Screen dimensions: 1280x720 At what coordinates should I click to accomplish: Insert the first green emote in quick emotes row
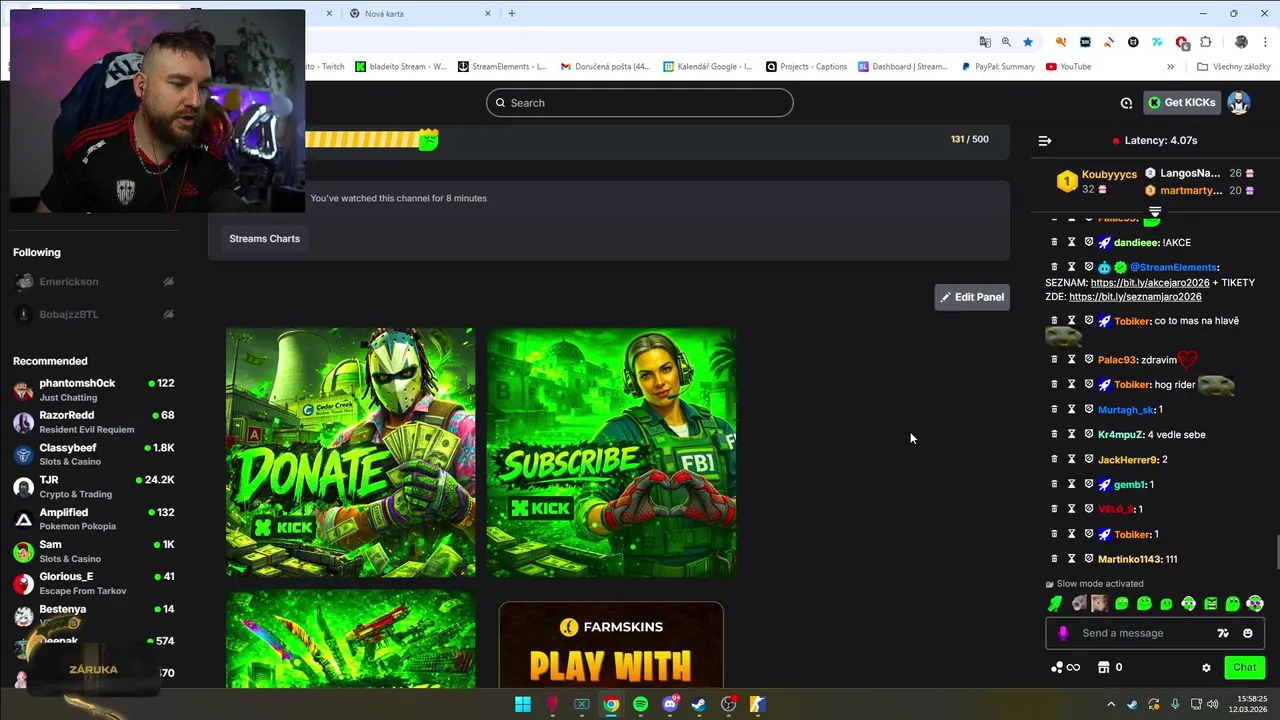click(x=1055, y=603)
